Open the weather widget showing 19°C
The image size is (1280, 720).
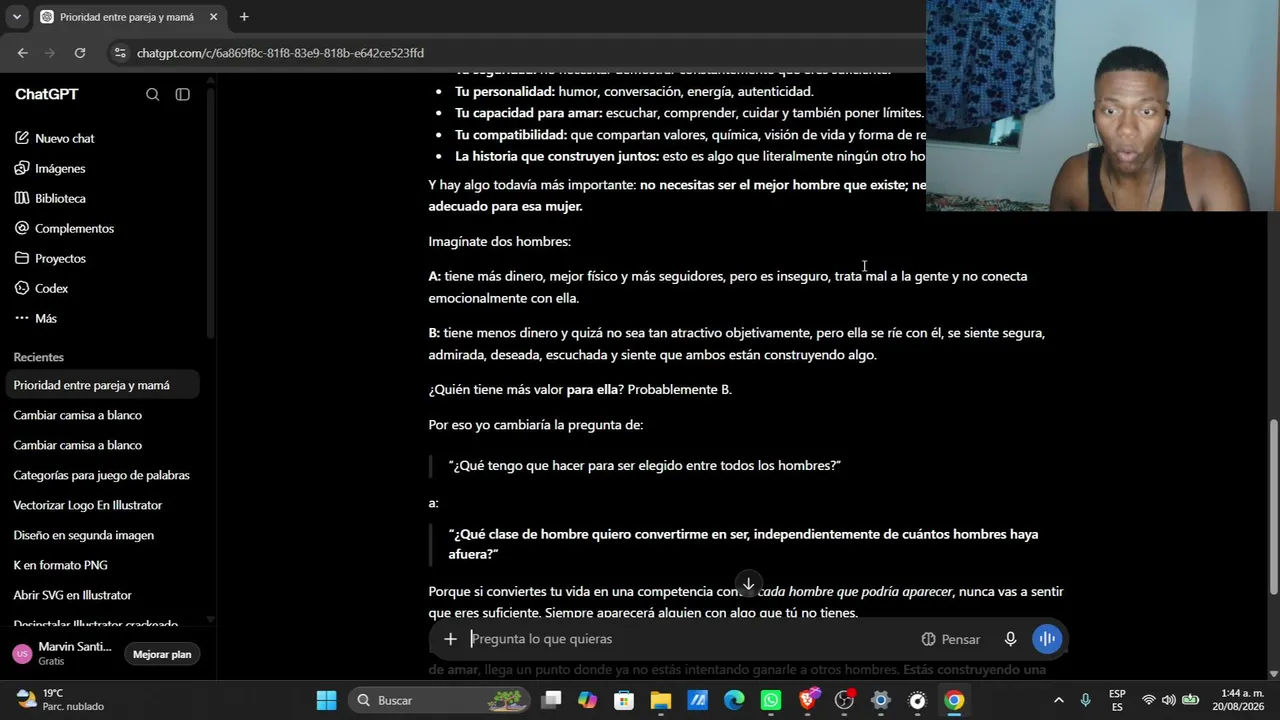click(x=62, y=700)
